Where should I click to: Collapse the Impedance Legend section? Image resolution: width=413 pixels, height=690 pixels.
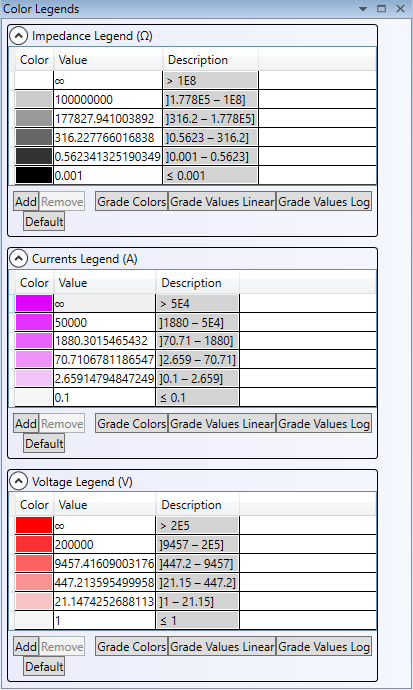(18, 36)
